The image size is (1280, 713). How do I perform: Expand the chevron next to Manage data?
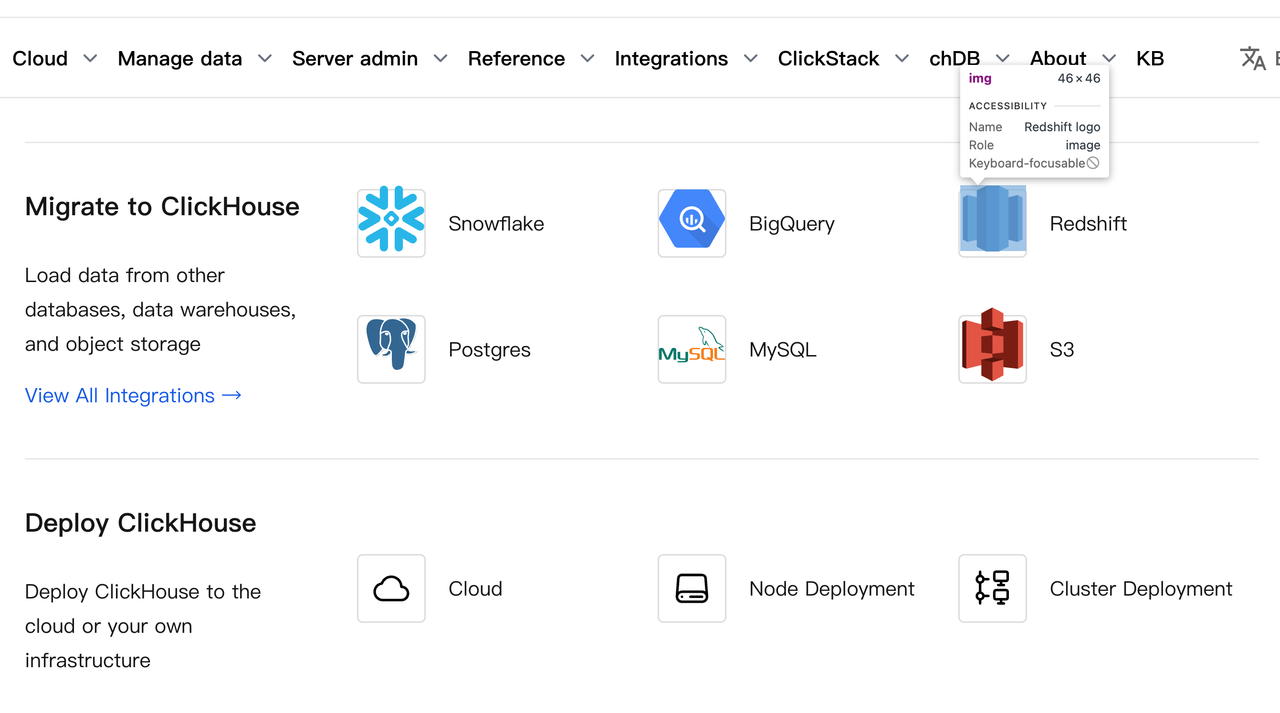click(265, 59)
